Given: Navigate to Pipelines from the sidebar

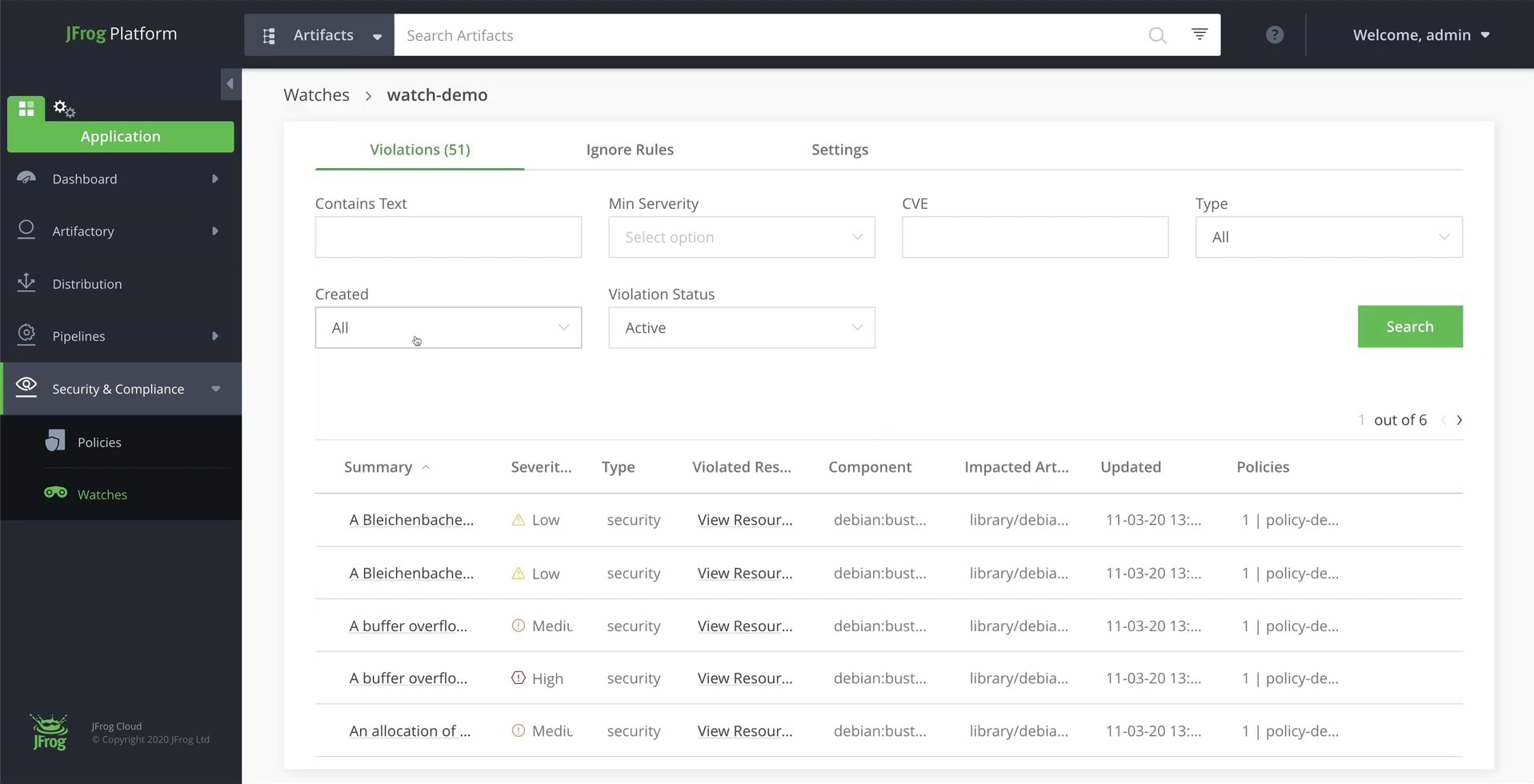Looking at the screenshot, I should (x=79, y=336).
